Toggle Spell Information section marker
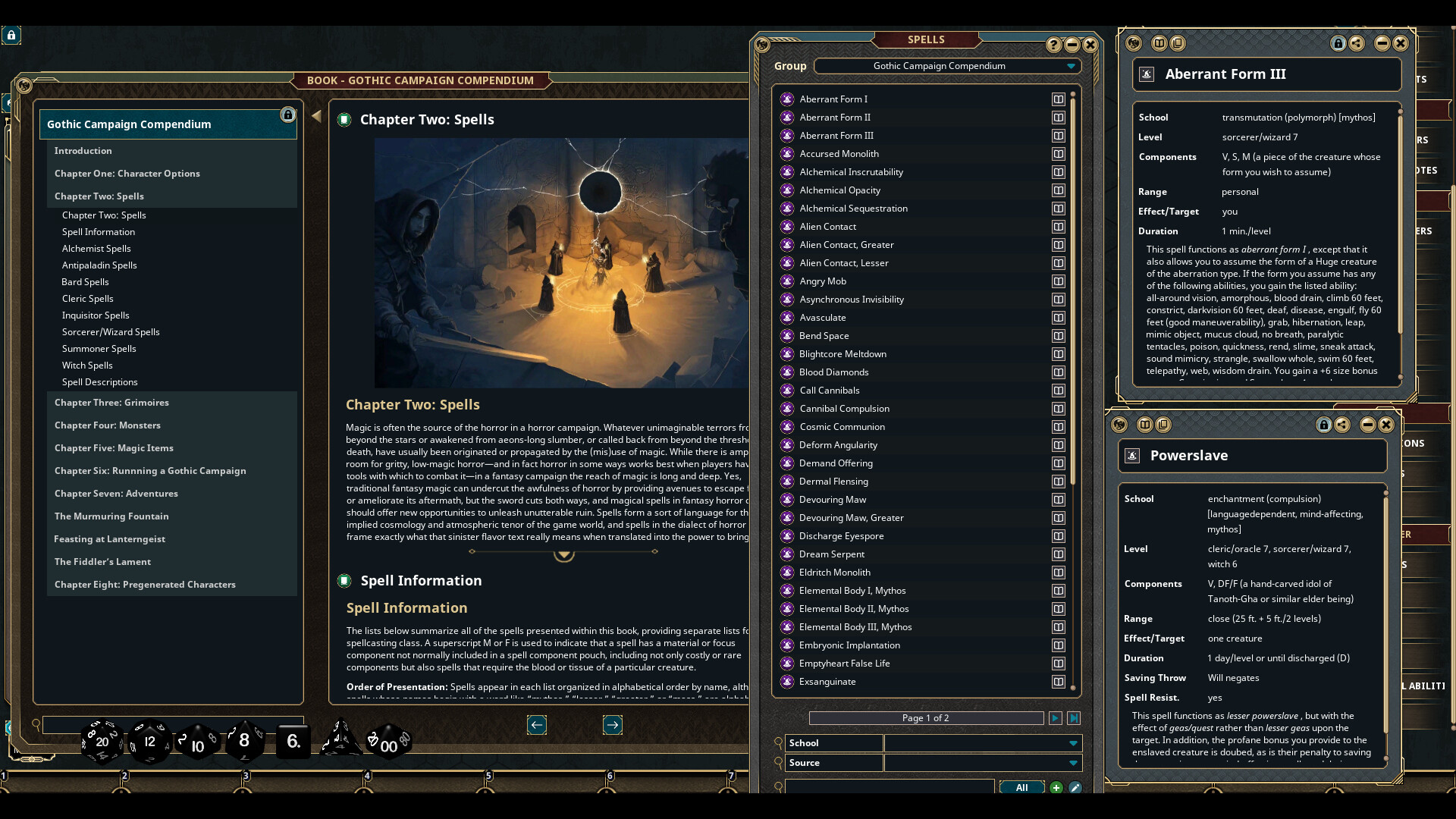The height and width of the screenshot is (819, 1456). [344, 581]
